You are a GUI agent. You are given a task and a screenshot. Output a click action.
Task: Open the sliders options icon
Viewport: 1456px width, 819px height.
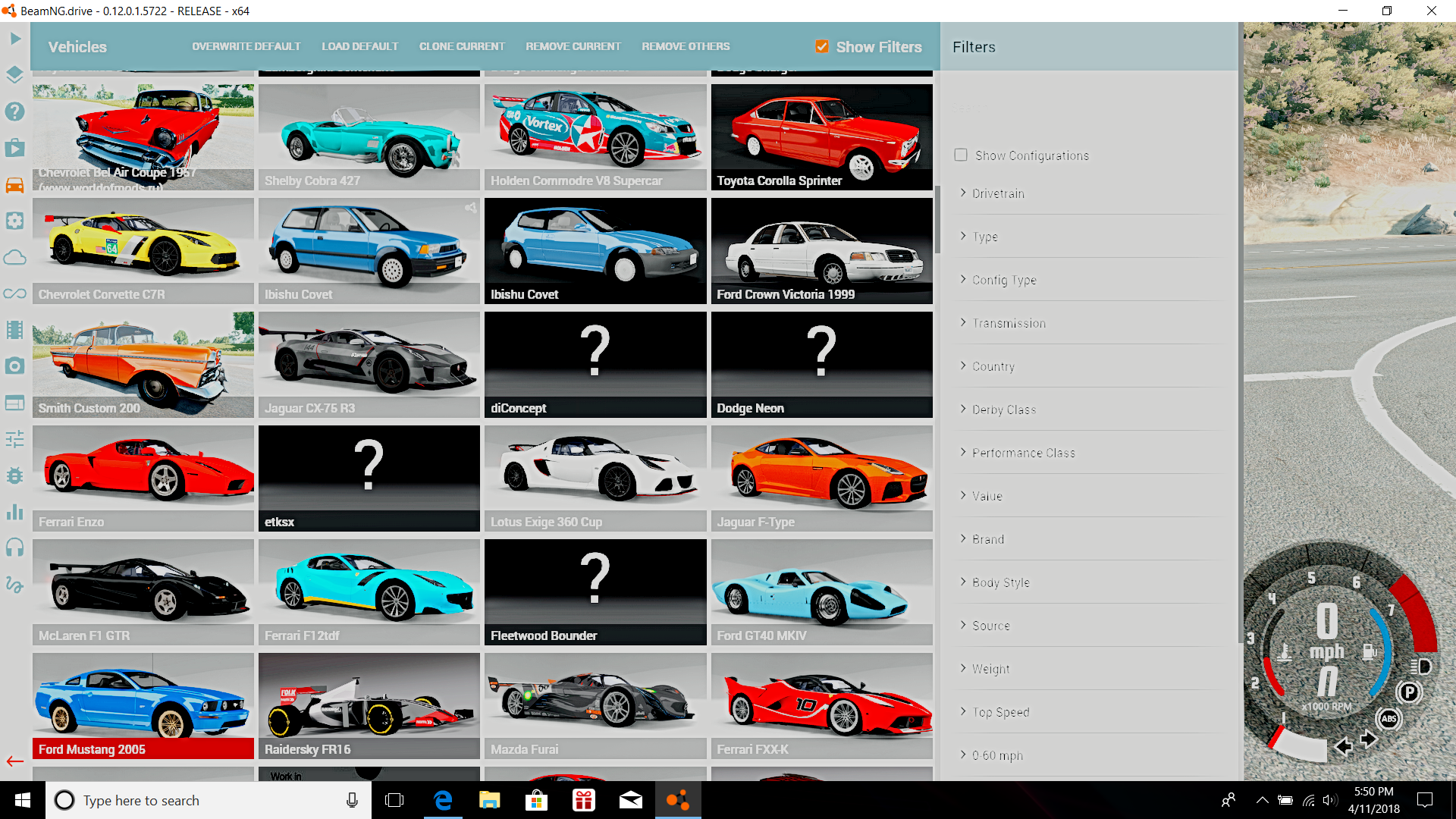coord(15,439)
